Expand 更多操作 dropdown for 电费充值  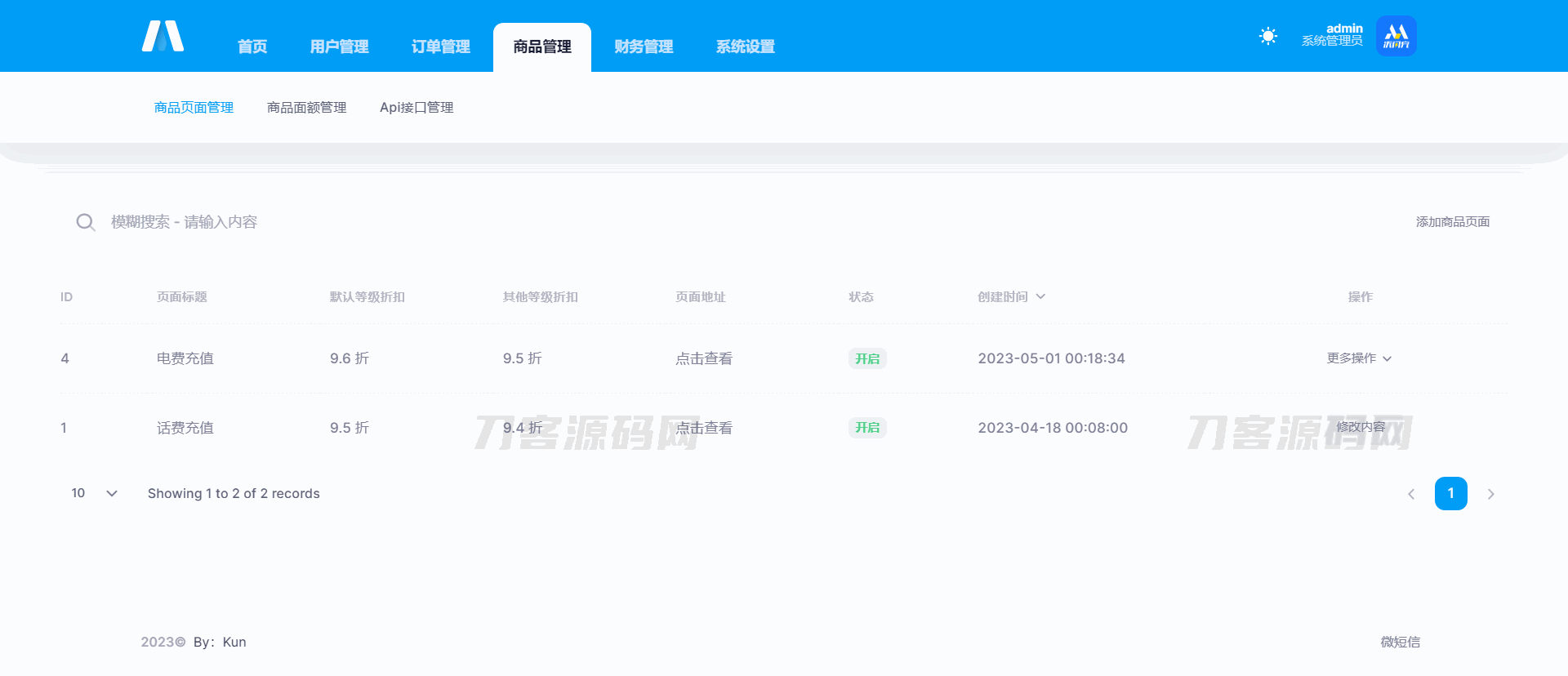[1359, 358]
